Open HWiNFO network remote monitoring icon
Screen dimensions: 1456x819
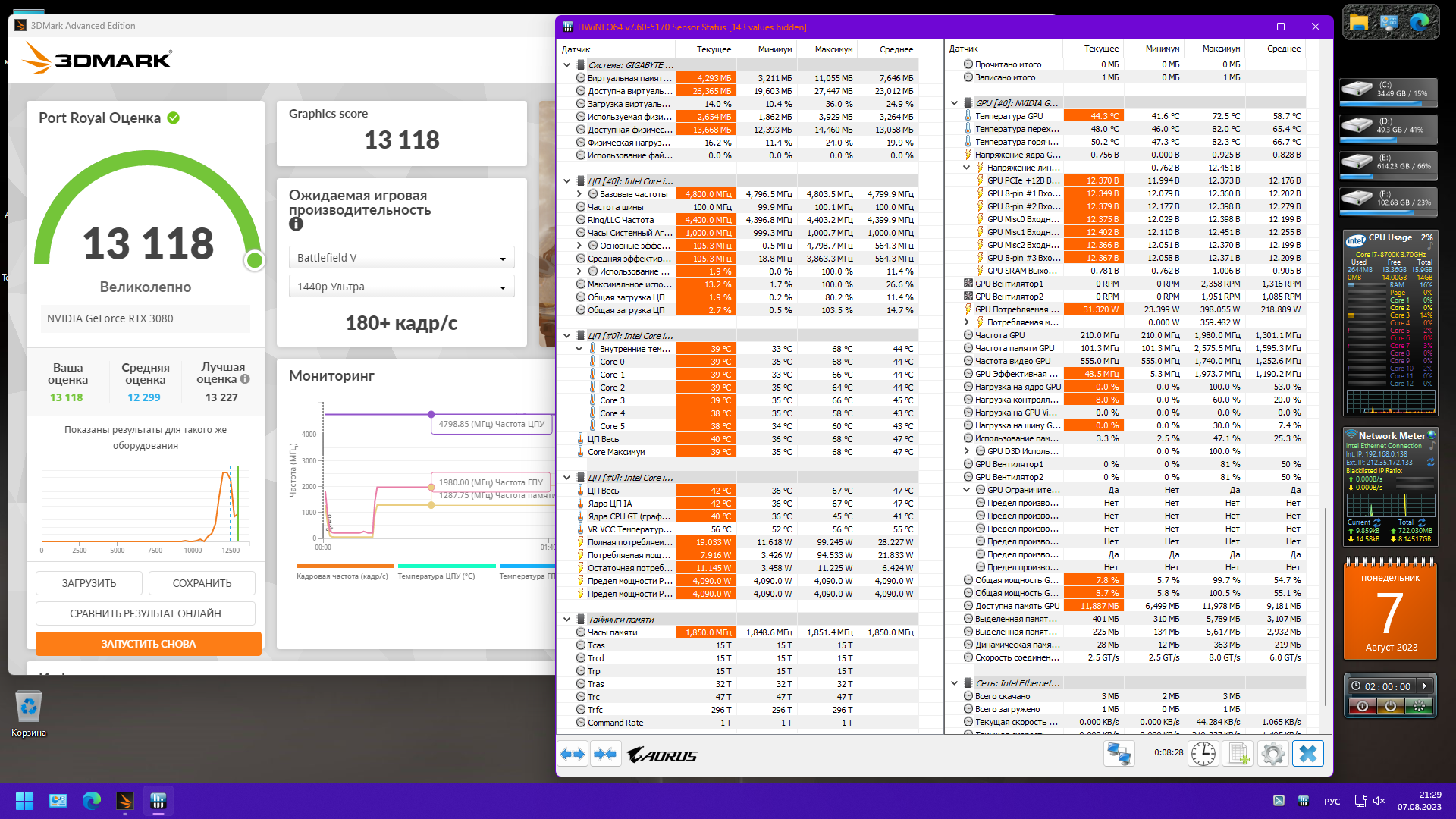coord(1119,754)
